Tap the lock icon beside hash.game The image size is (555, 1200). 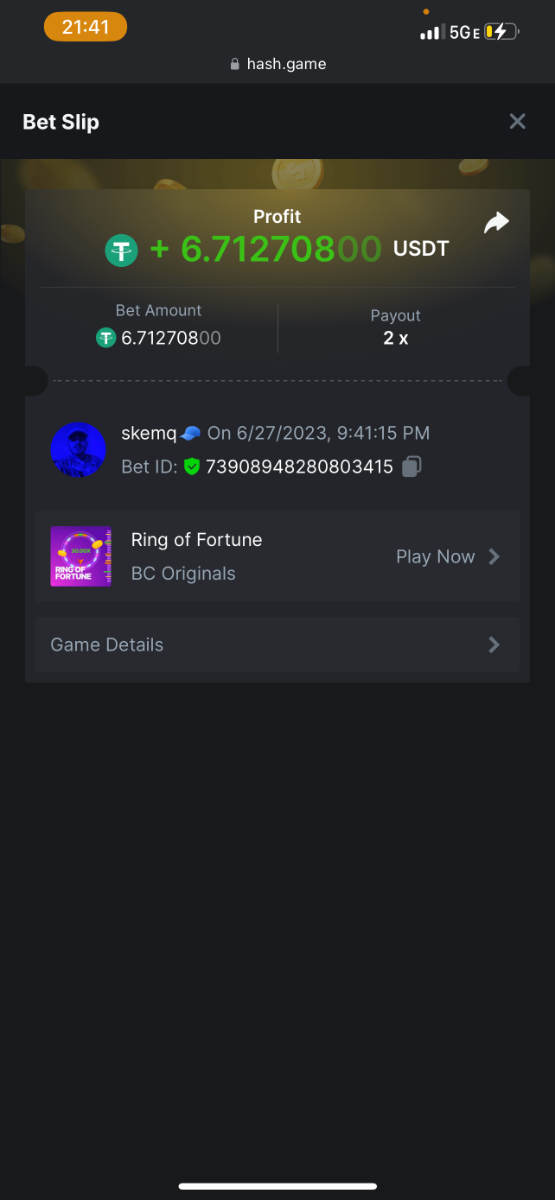[x=235, y=64]
